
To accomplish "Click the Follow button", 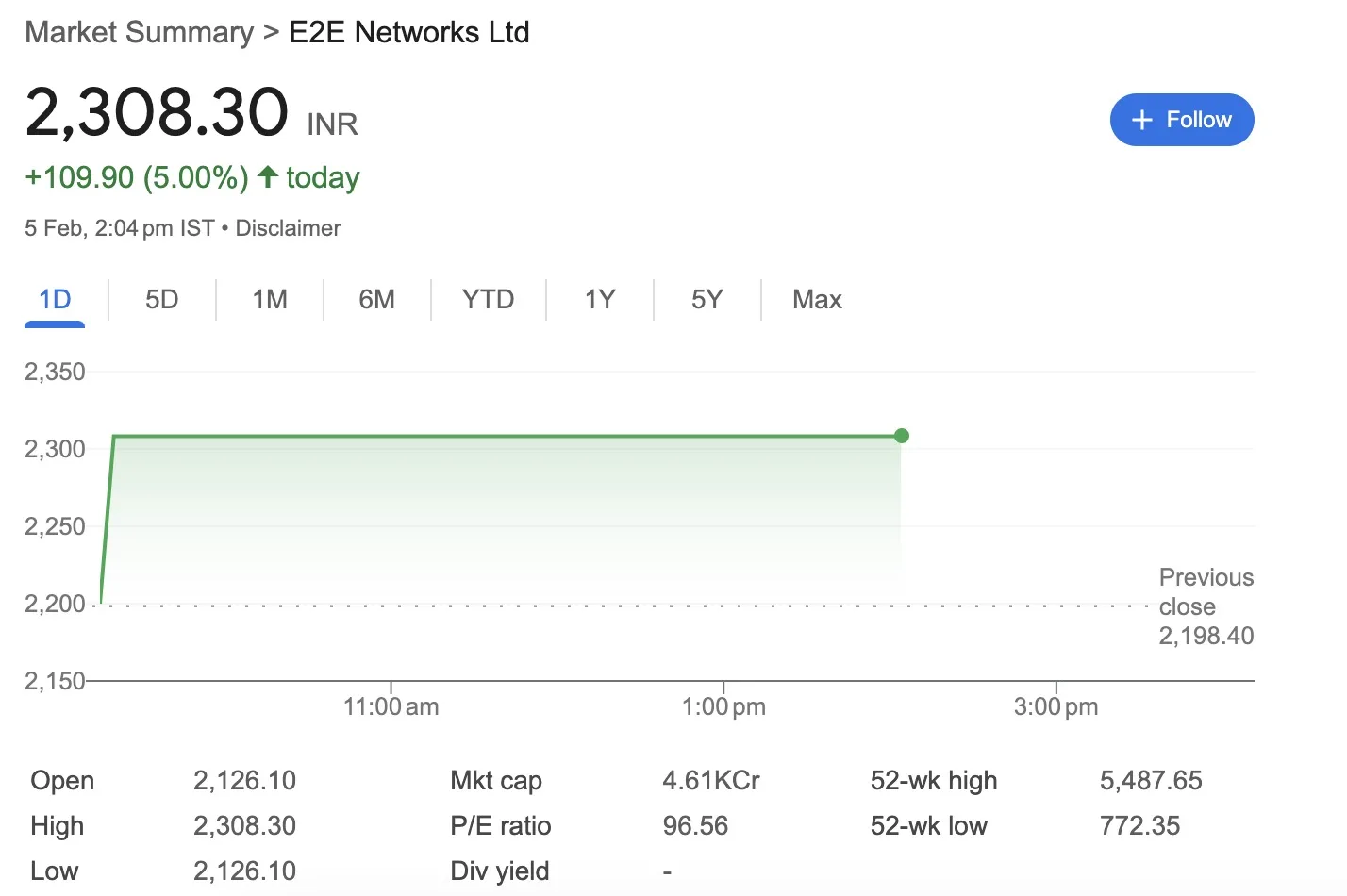I will [1181, 120].
